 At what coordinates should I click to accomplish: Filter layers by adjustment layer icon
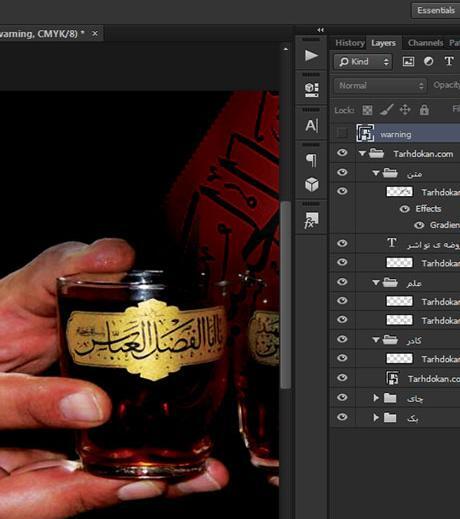428,62
